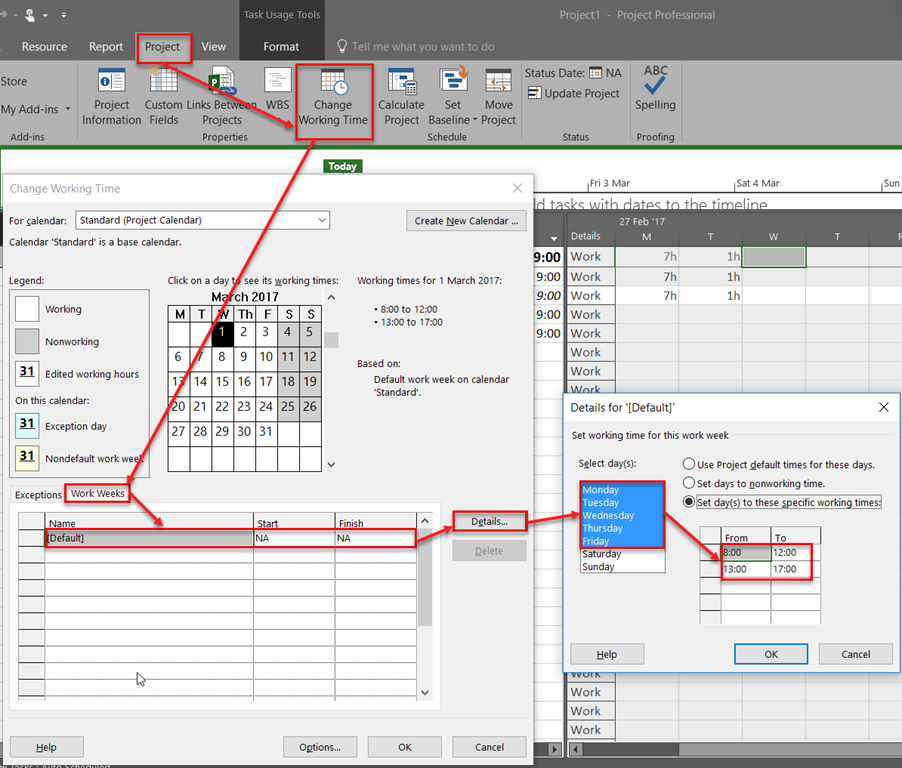Open the My Add-ins dropdown
Screen dimensions: 902x768
click(67, 107)
